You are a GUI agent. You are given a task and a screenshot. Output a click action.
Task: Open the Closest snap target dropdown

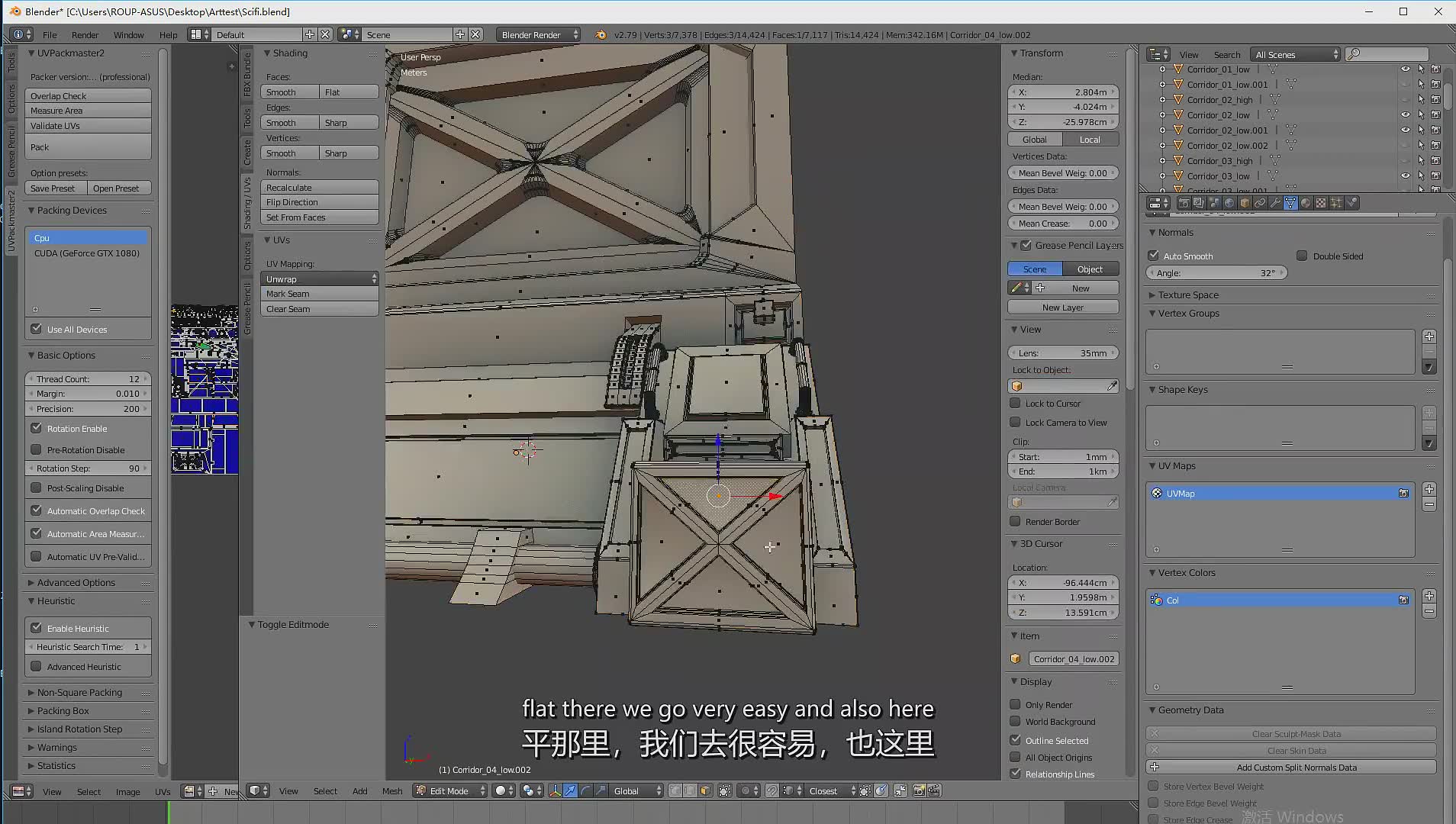[x=830, y=790]
